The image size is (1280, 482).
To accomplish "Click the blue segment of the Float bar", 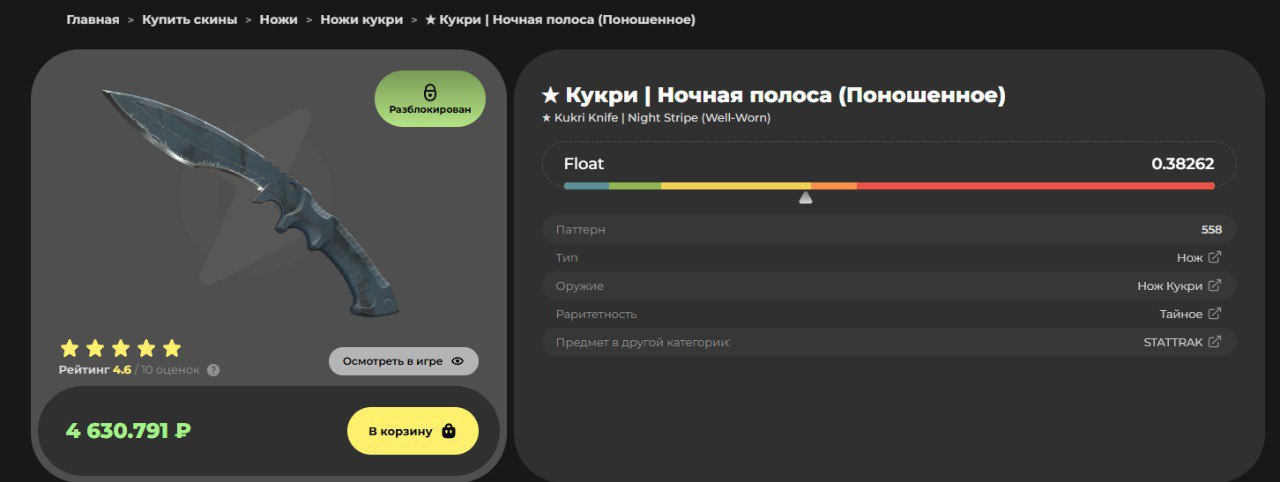I will pos(586,186).
